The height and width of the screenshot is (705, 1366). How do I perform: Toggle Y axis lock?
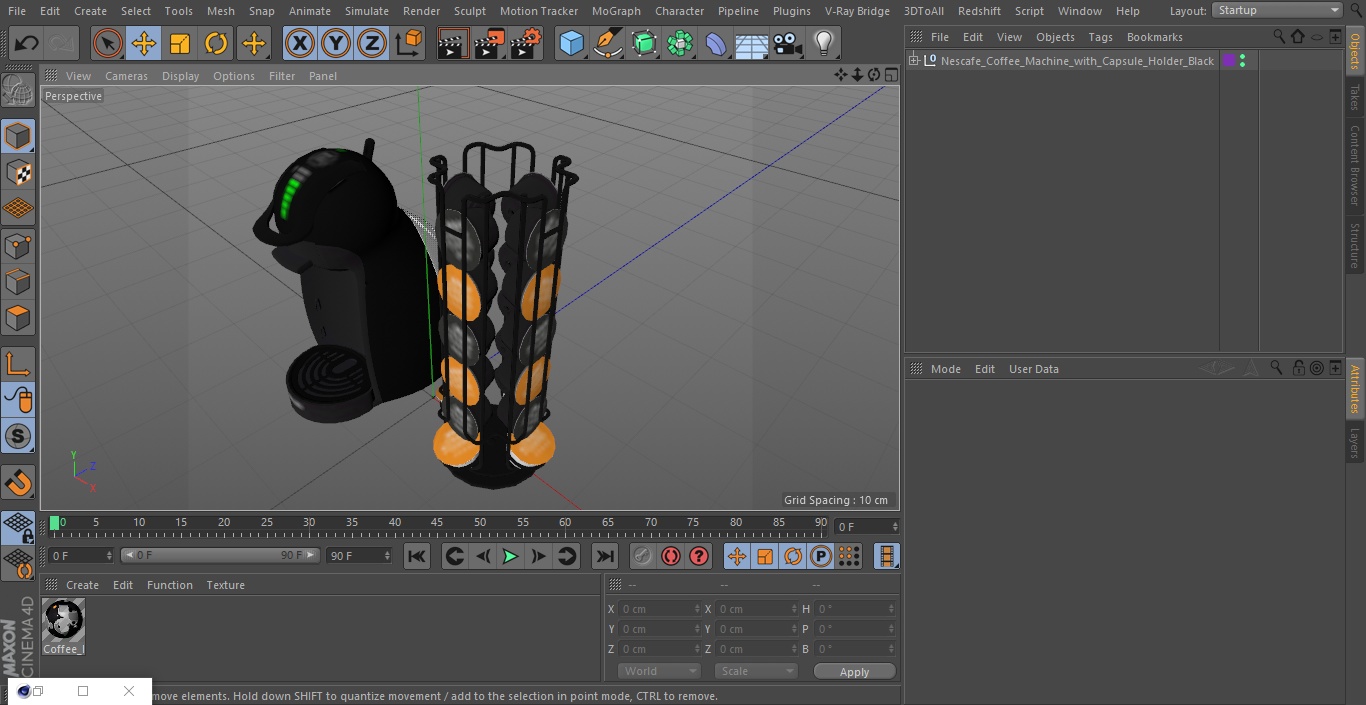(x=336, y=43)
